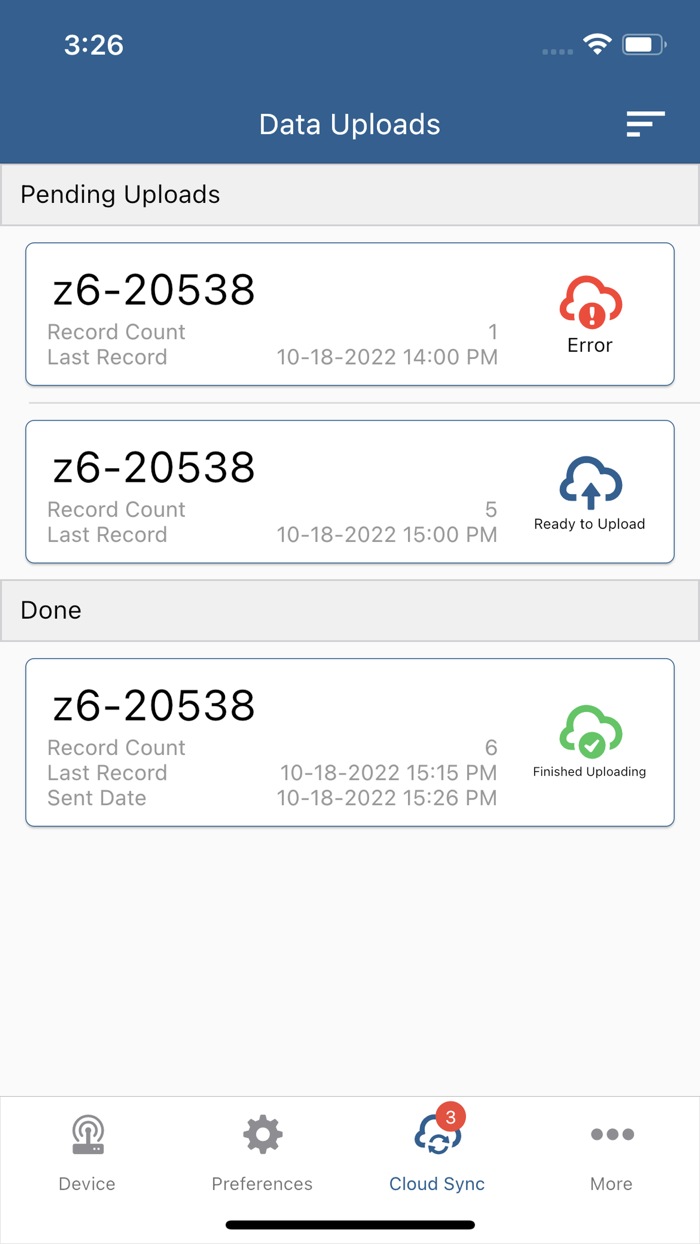The width and height of the screenshot is (700, 1244).
Task: Tap the Wi-Fi status icon
Action: 597,44
